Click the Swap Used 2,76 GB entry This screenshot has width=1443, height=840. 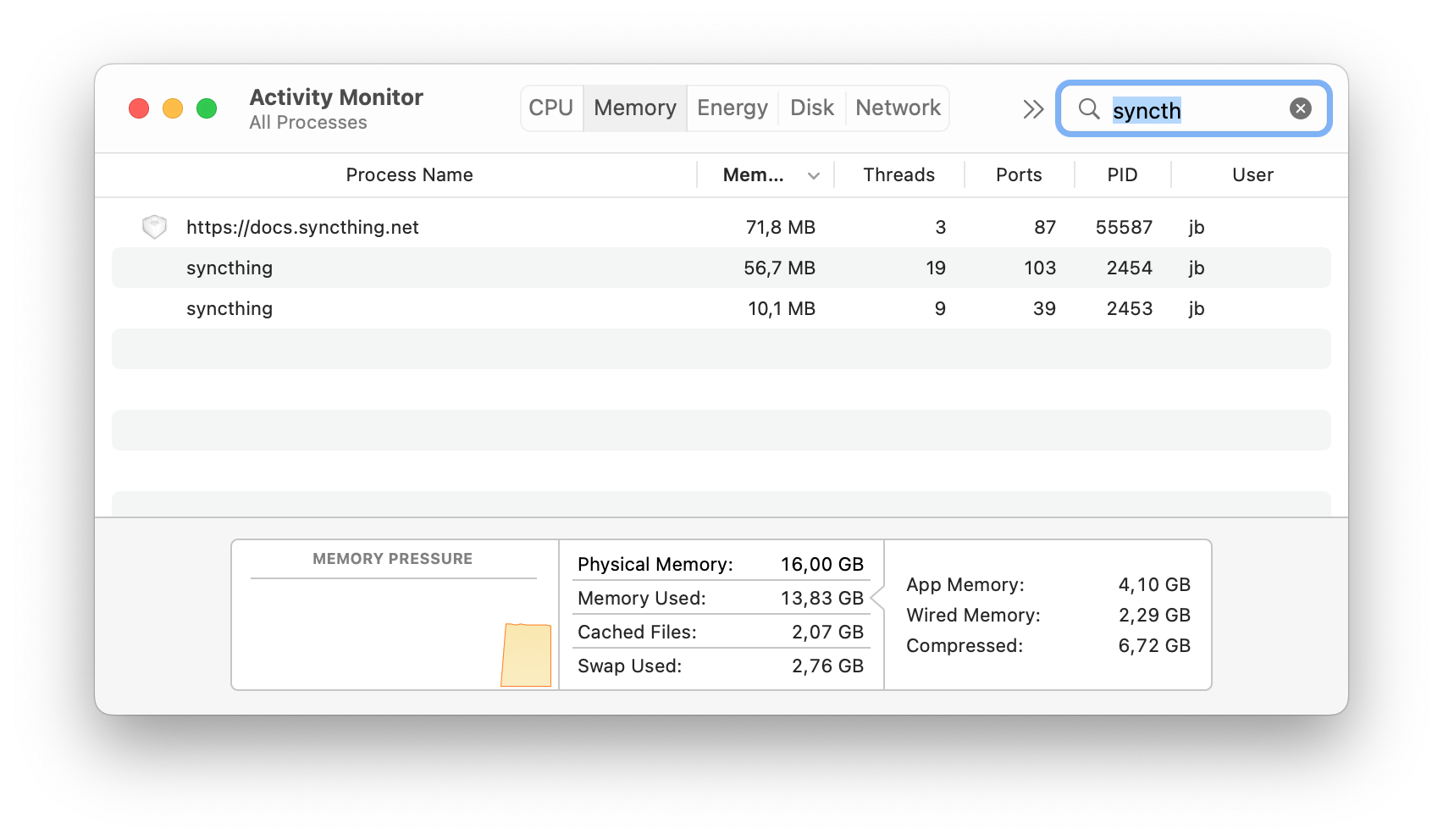(x=721, y=666)
